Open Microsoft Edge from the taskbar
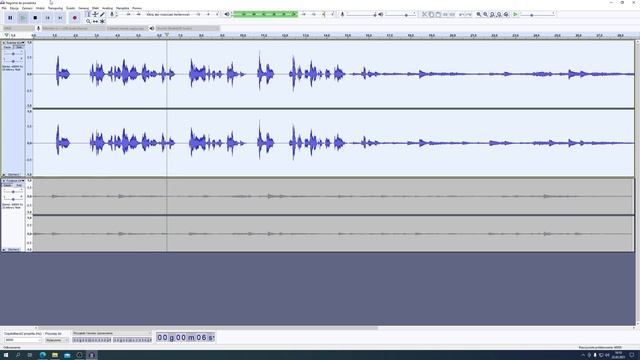 coord(42,356)
